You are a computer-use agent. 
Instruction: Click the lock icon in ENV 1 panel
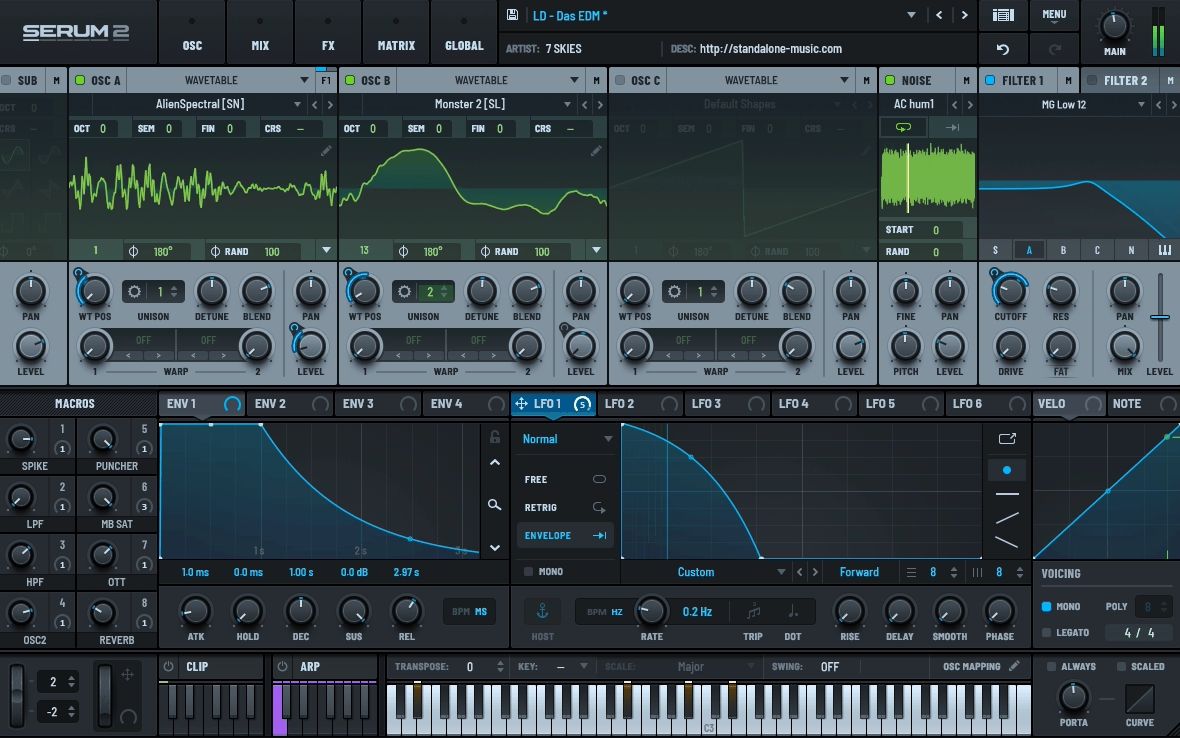point(494,436)
